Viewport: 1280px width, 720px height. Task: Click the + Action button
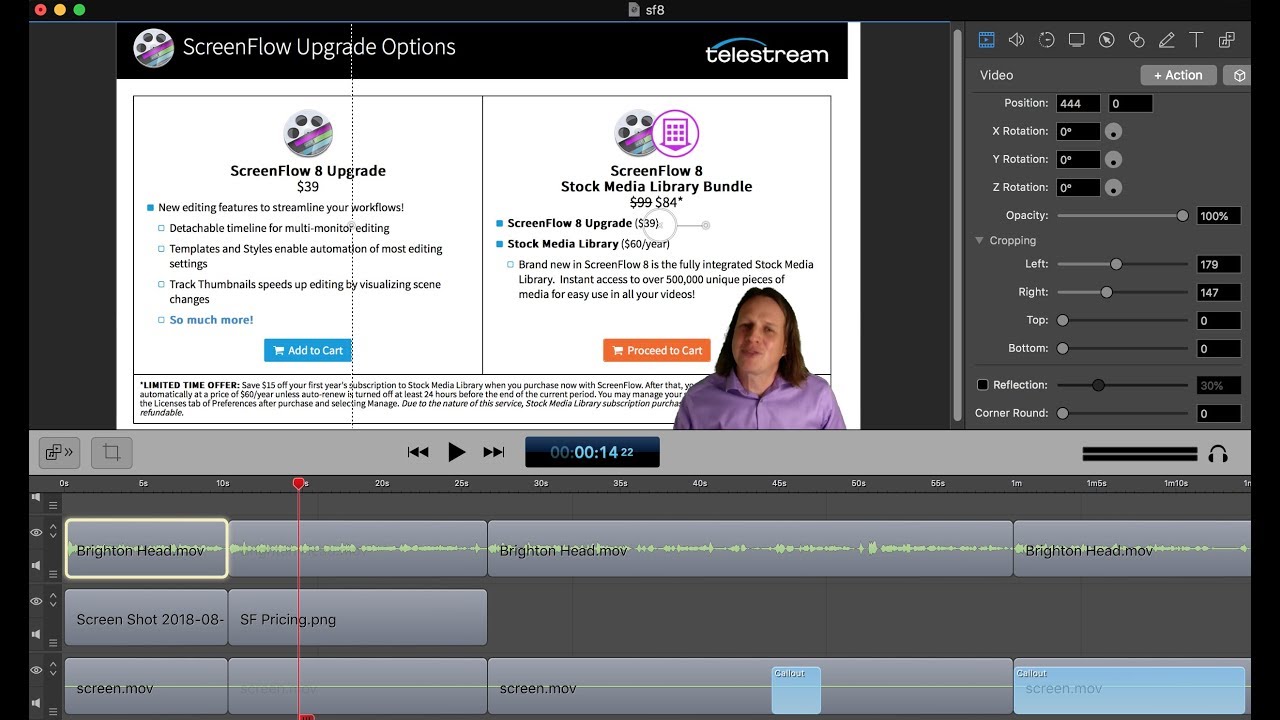coord(1178,75)
